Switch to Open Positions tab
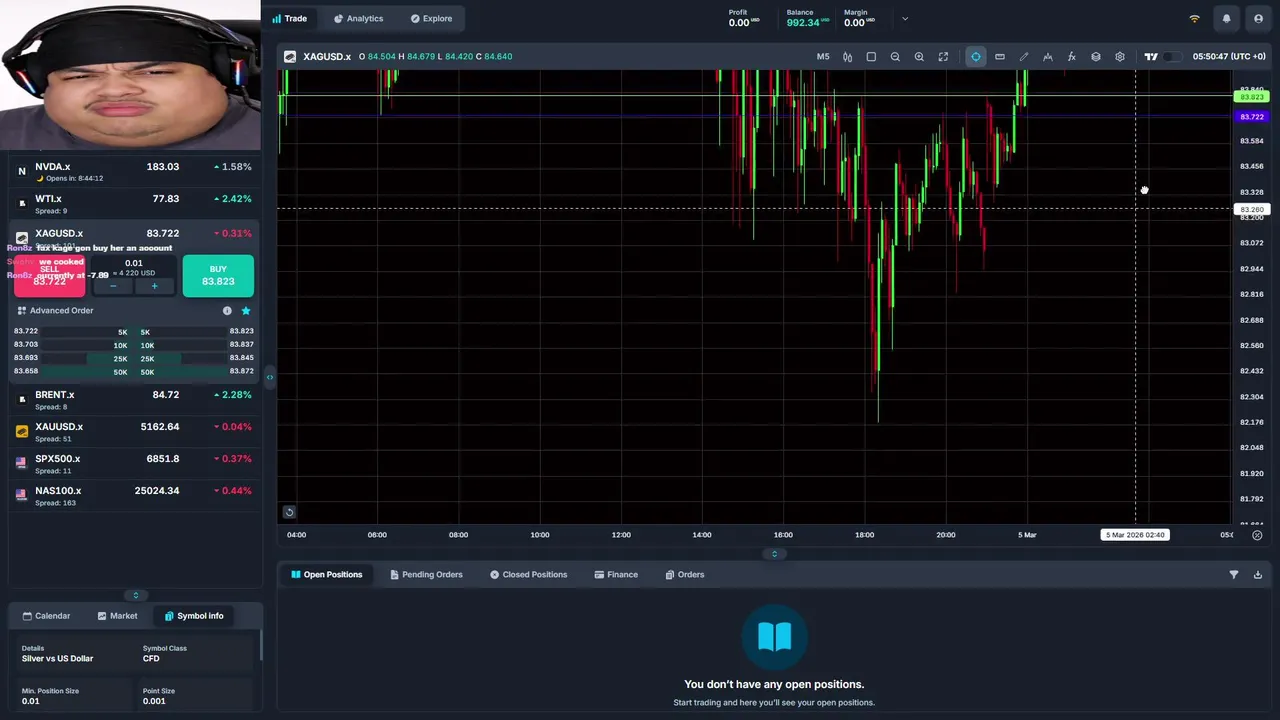Viewport: 1280px width, 720px height. point(327,575)
